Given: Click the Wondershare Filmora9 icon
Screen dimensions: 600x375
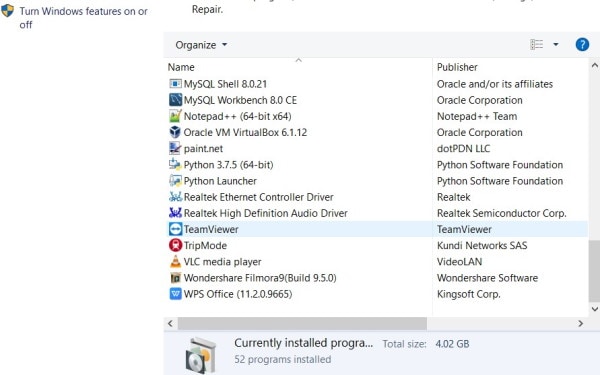Looking at the screenshot, I should tap(175, 278).
